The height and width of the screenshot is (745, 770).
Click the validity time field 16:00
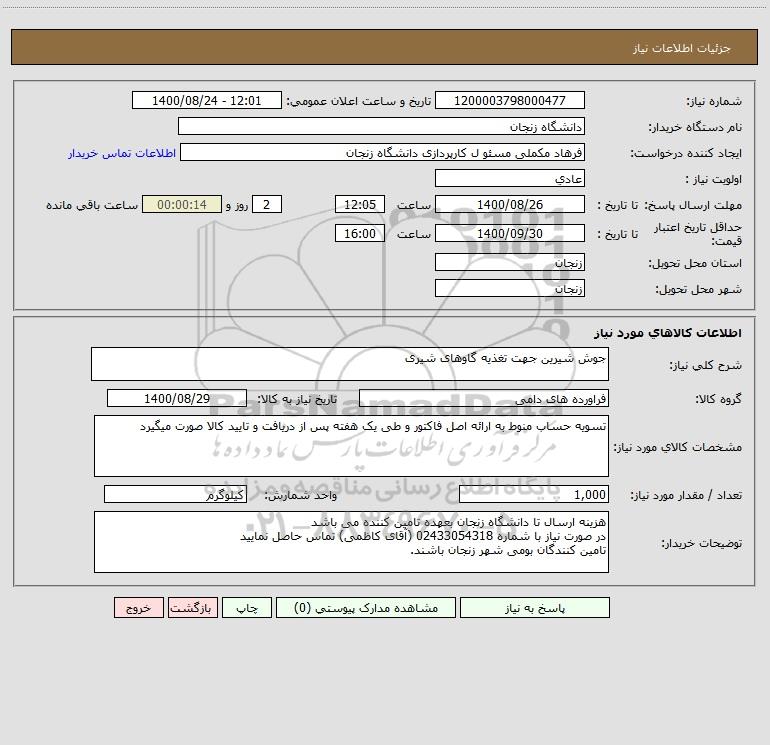[359, 233]
